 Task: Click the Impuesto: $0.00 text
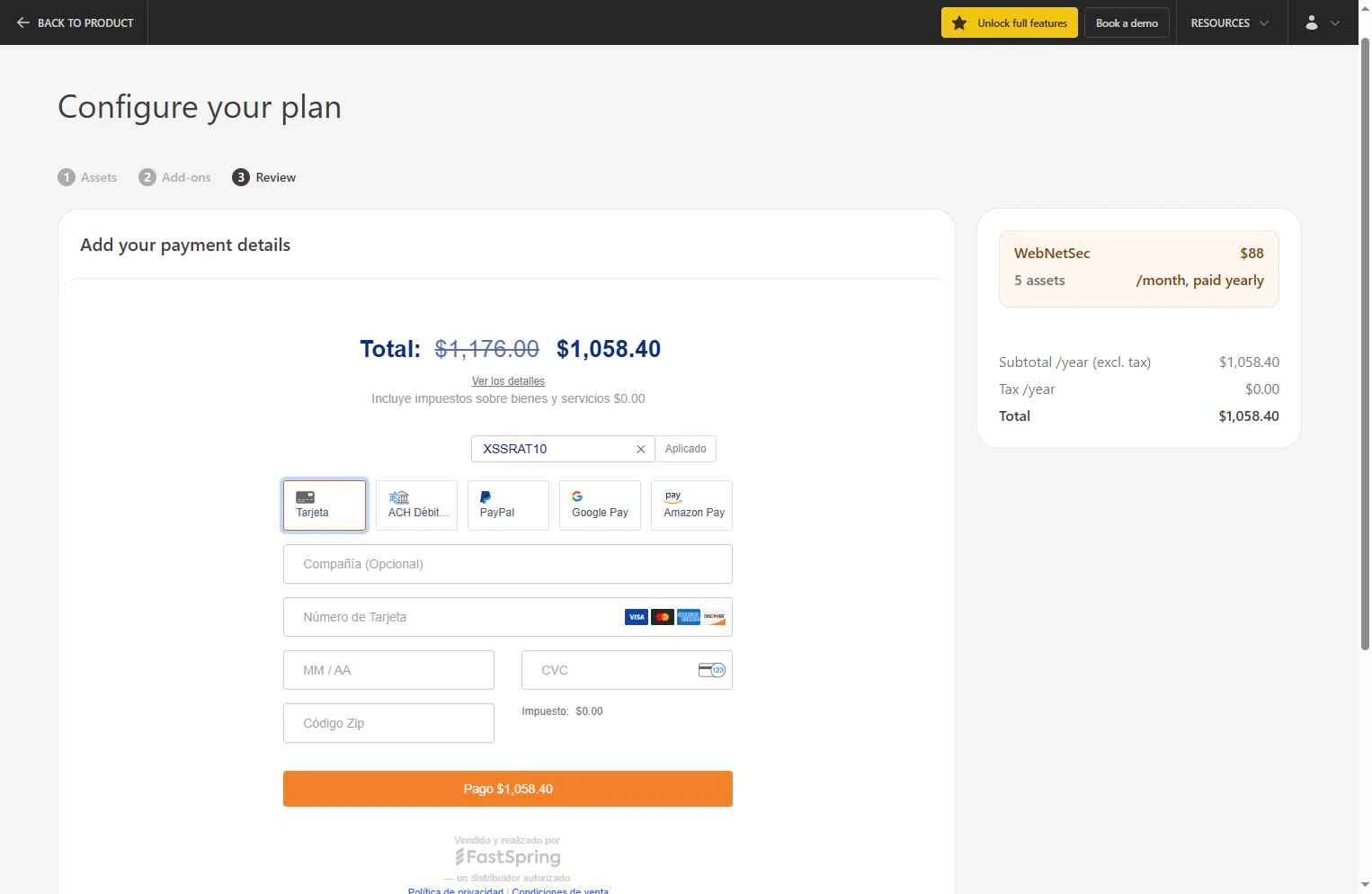(x=562, y=711)
